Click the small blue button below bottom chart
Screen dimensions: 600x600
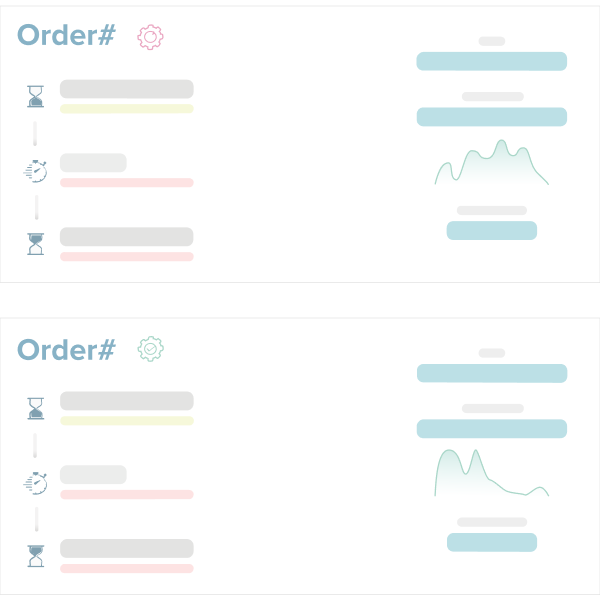[x=491, y=542]
